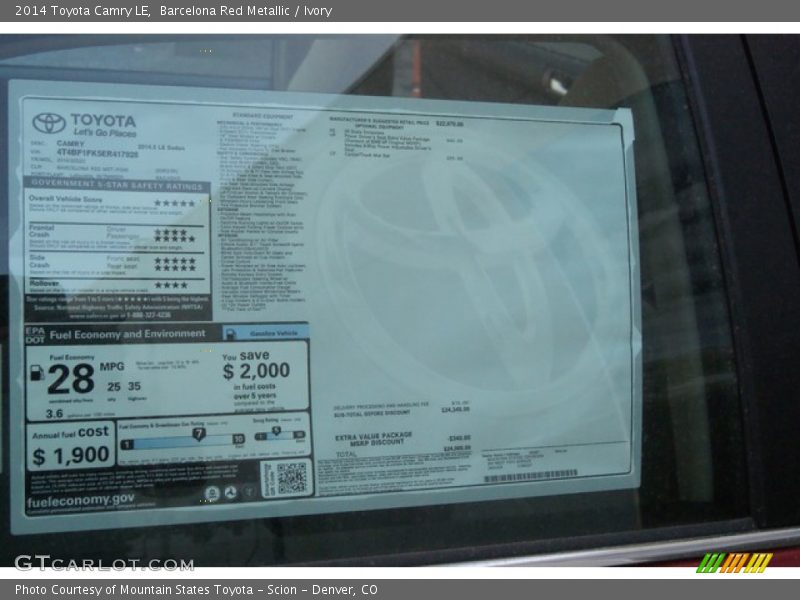The height and width of the screenshot is (600, 800).
Task: Click the CAMRY model name
Action: click(x=70, y=143)
